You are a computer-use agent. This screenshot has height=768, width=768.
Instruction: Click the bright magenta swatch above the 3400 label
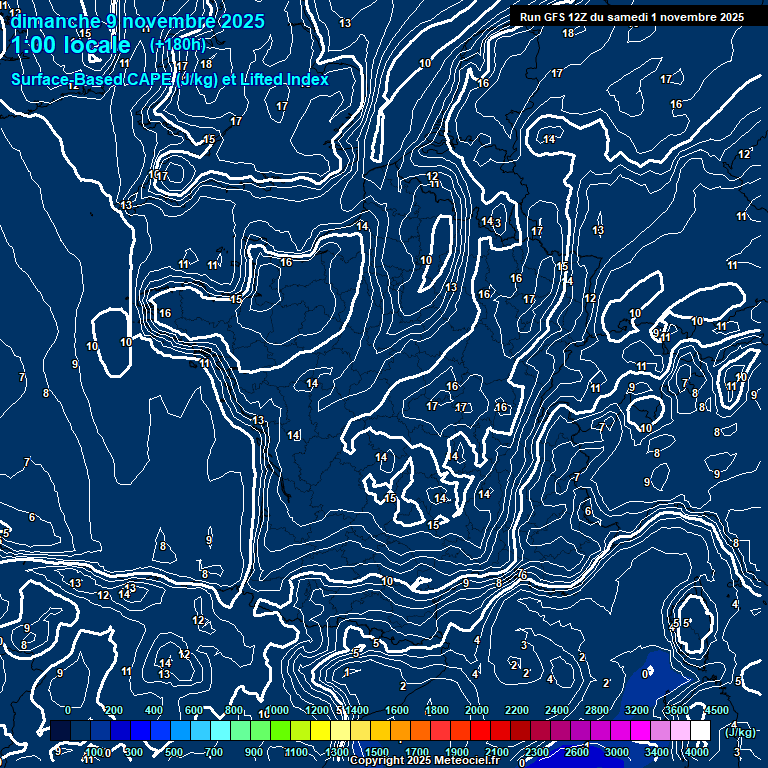pos(641,730)
